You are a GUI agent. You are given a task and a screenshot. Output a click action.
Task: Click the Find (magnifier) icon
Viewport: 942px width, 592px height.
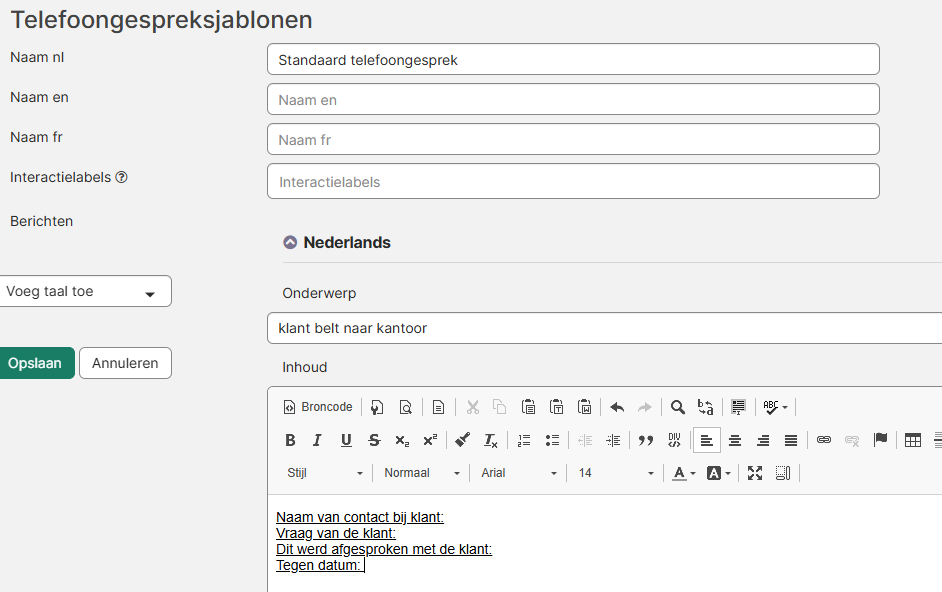point(678,407)
